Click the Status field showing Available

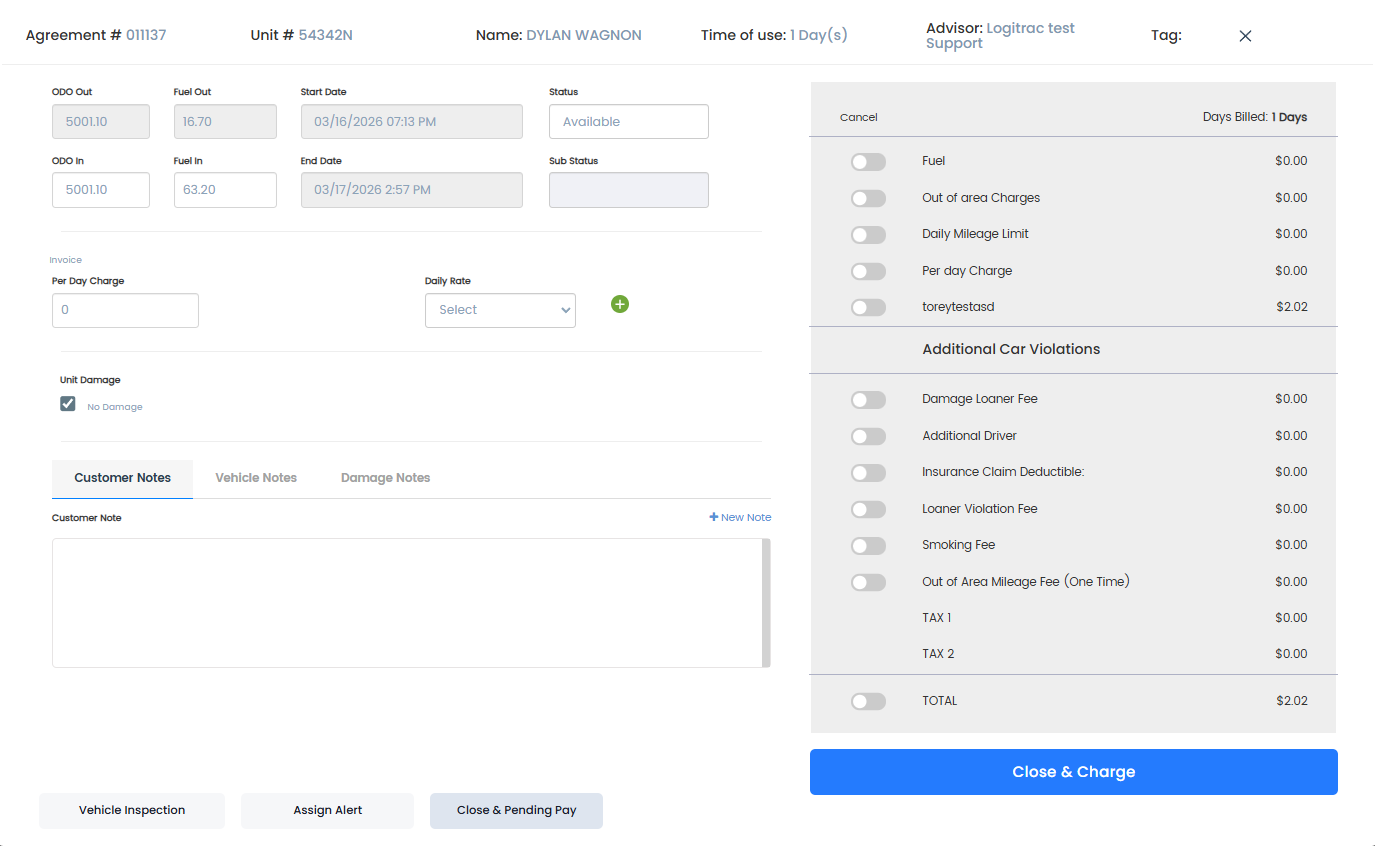[629, 122]
